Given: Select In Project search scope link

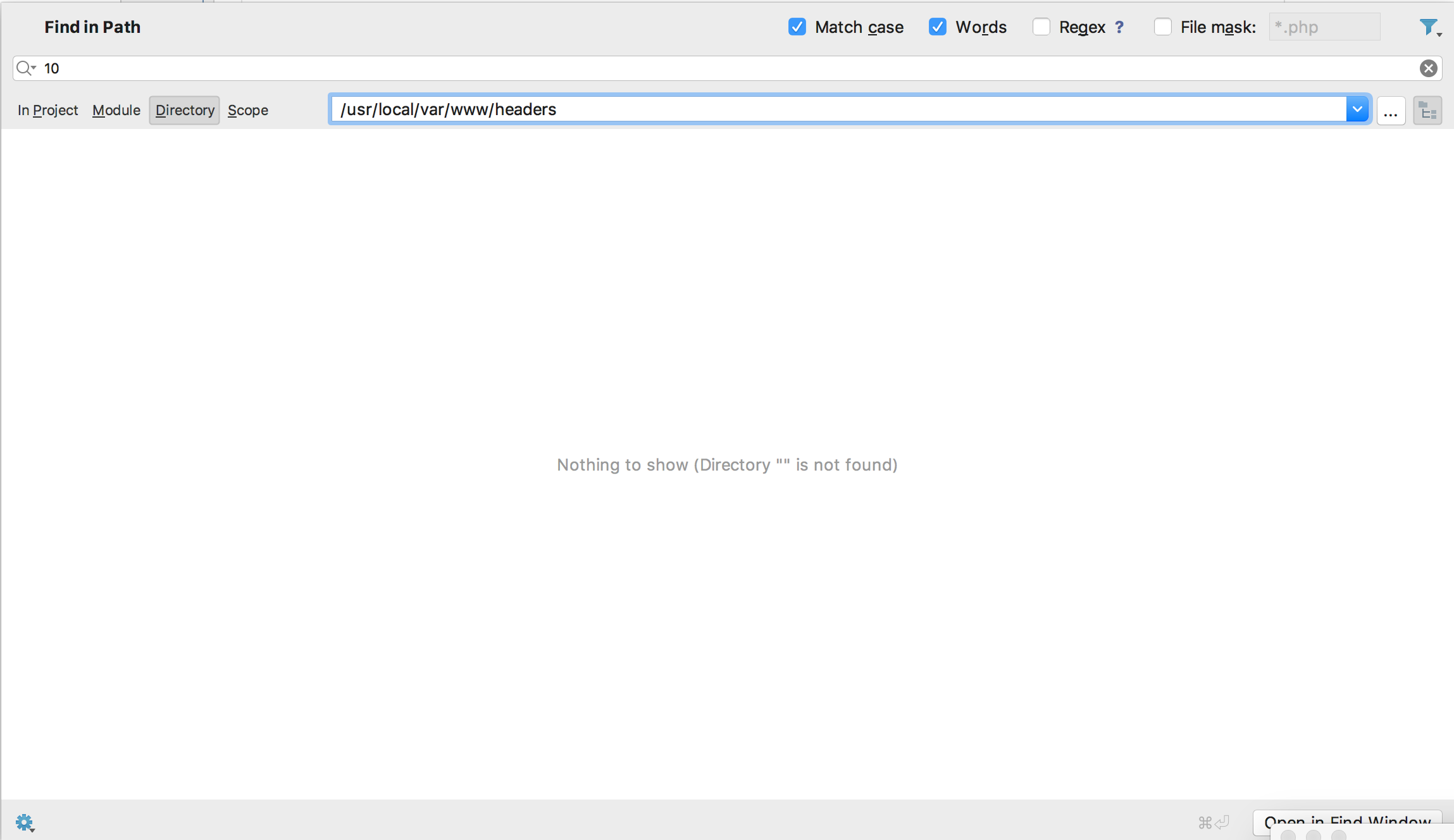Looking at the screenshot, I should [x=47, y=110].
